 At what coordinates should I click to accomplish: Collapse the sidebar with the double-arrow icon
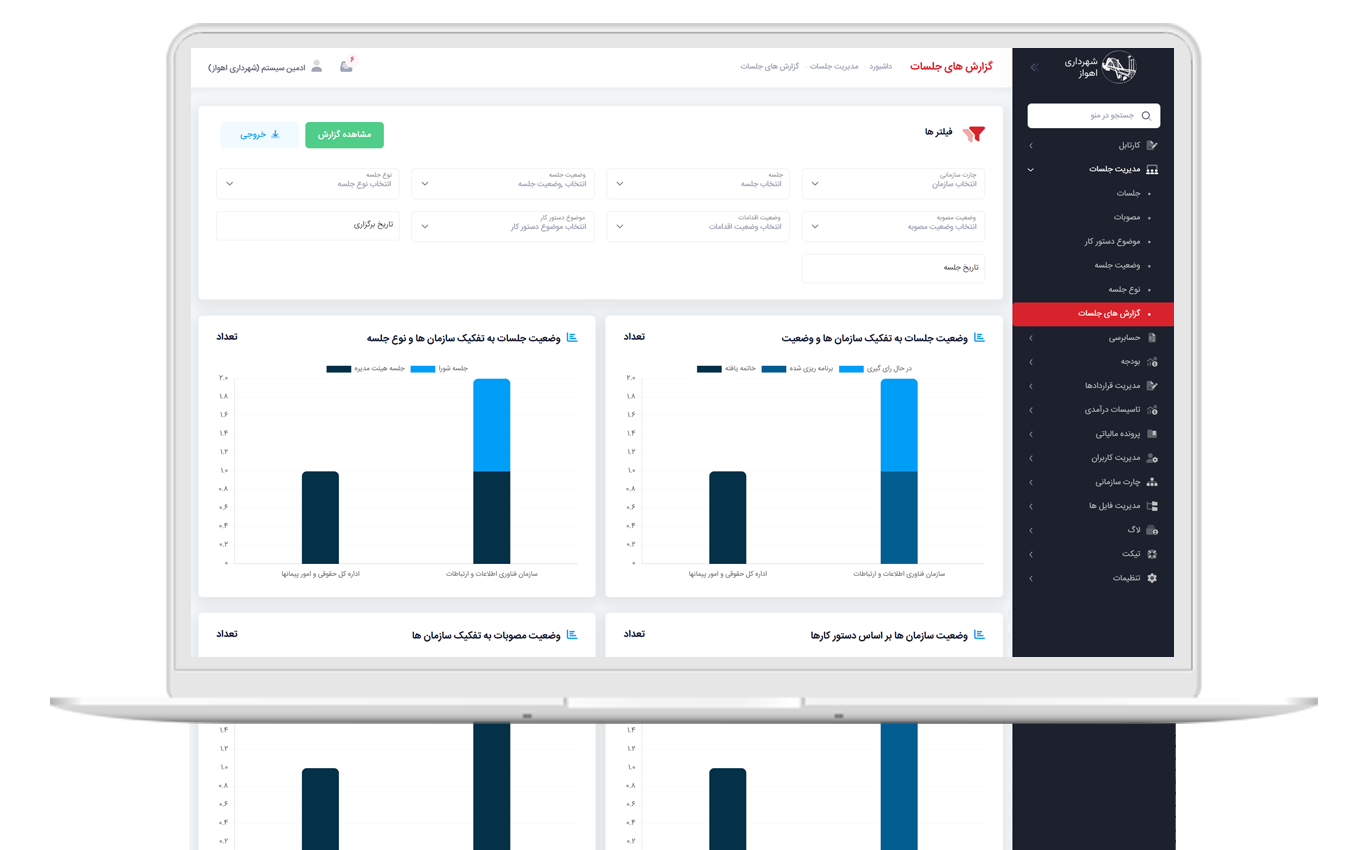coord(1034,67)
